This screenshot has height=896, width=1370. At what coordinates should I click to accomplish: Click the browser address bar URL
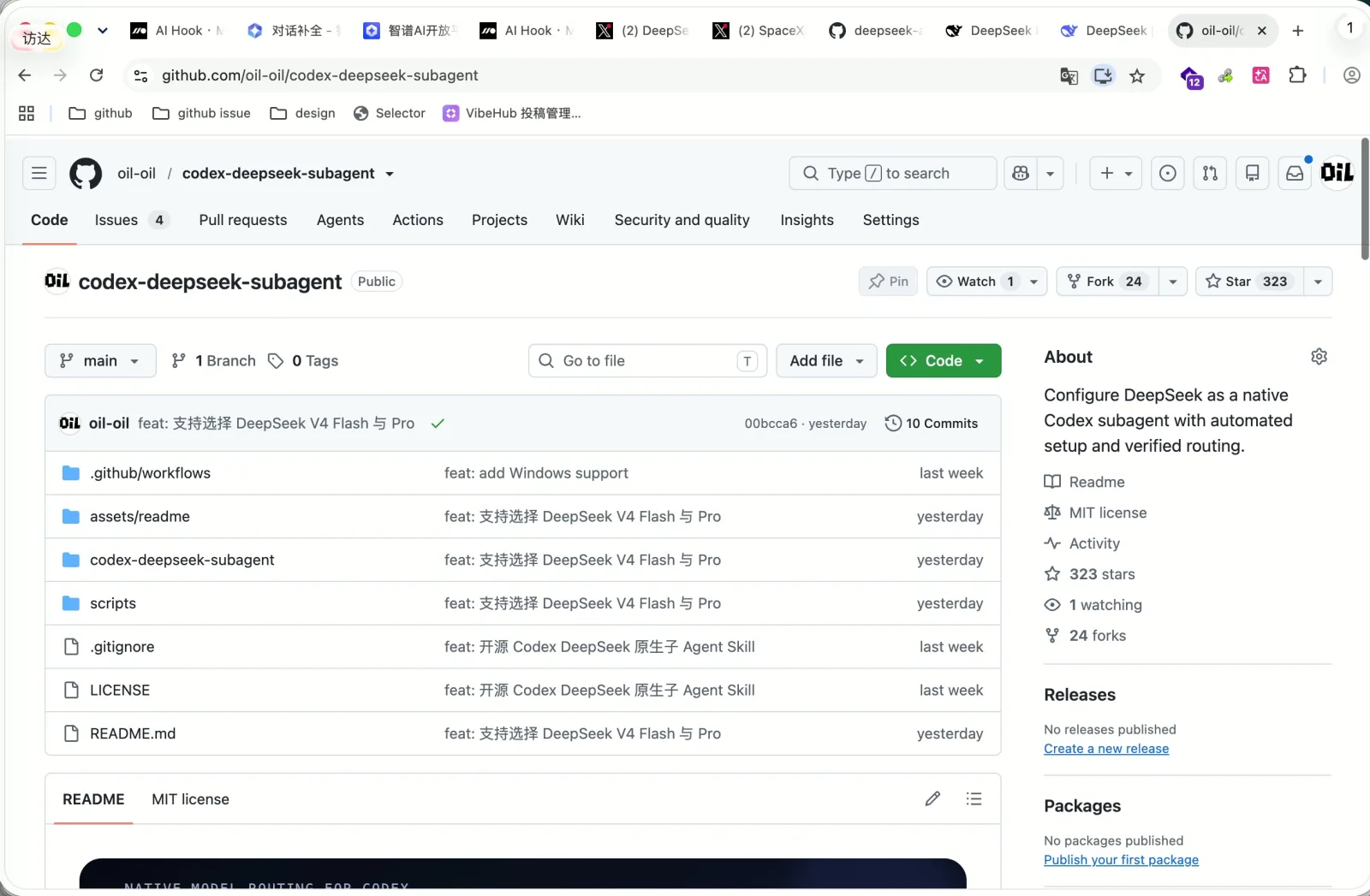(320, 75)
